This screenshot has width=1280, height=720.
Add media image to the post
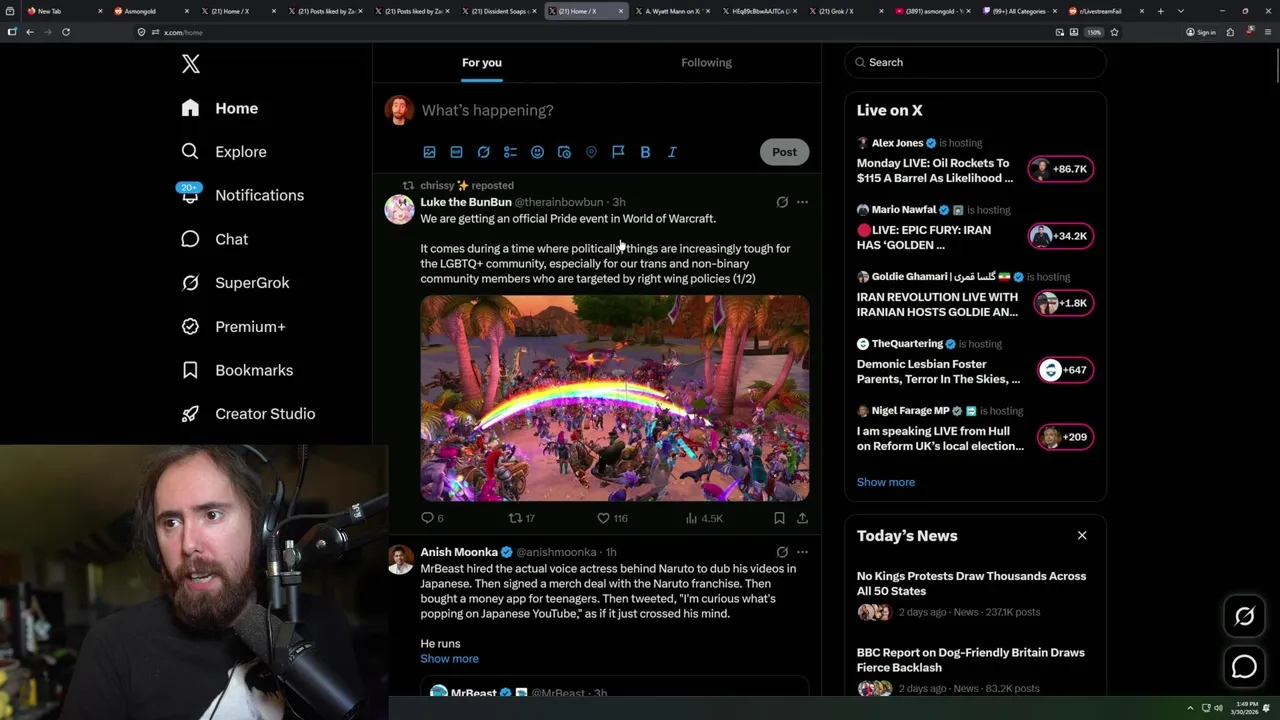coord(429,152)
